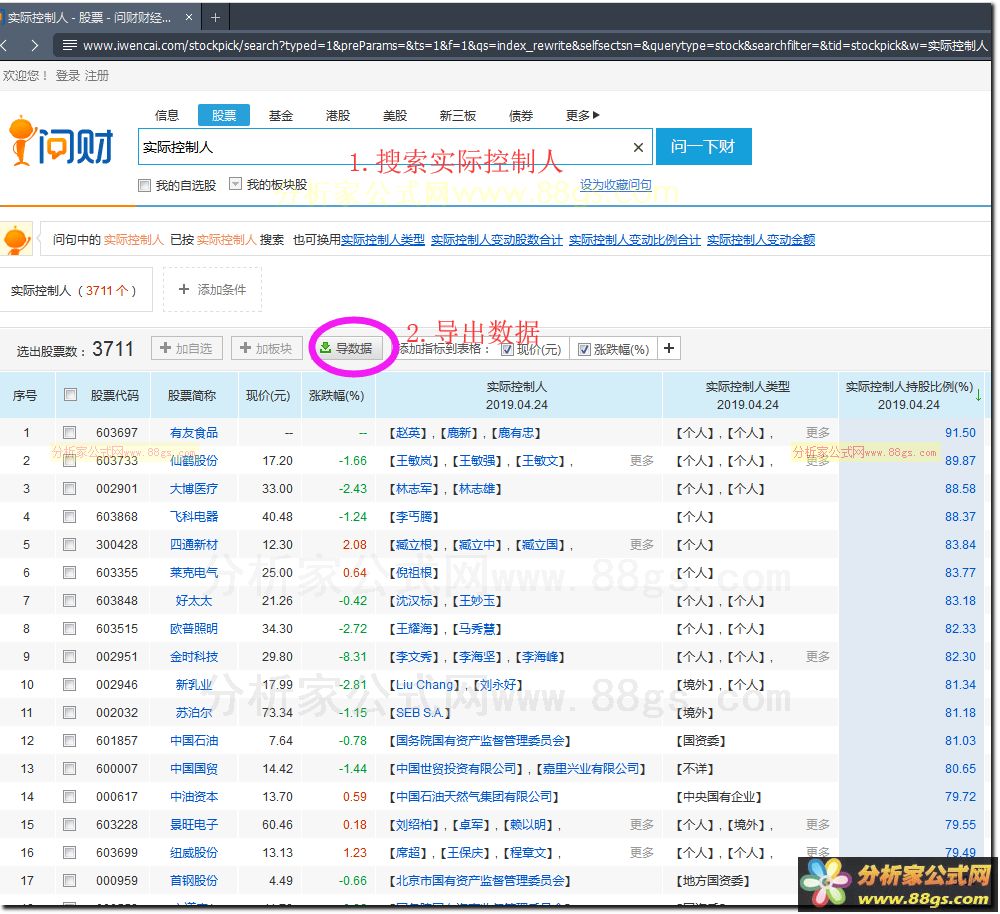
Task: Check the row for 有友食品
Action: [70, 432]
